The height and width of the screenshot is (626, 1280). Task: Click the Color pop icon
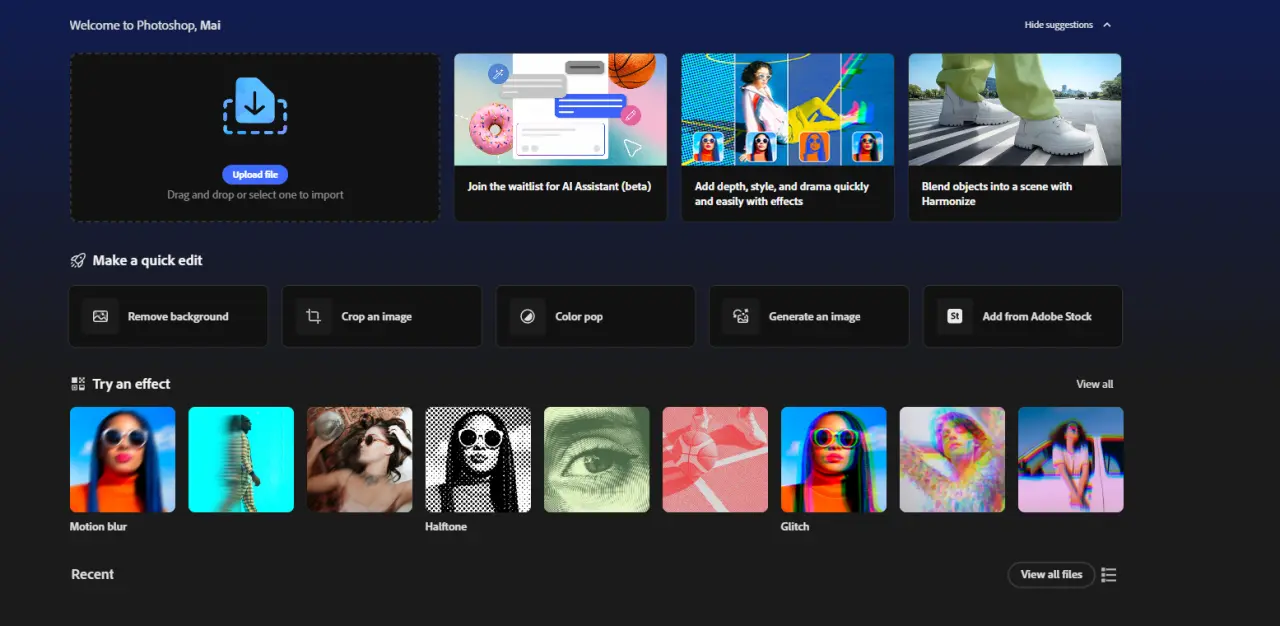coord(527,316)
